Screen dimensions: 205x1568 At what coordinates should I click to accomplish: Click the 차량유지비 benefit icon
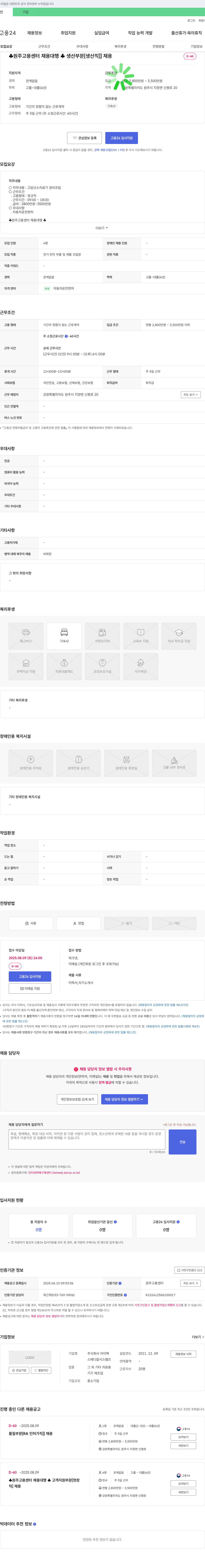coord(102,636)
